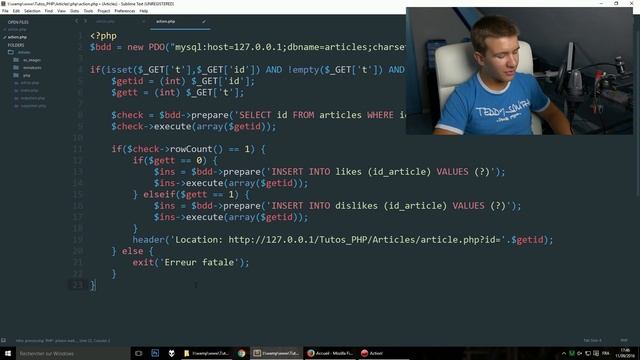Image resolution: width=640 pixels, height=360 pixels.
Task: Open the taskbar clock and date
Action: [625, 353]
